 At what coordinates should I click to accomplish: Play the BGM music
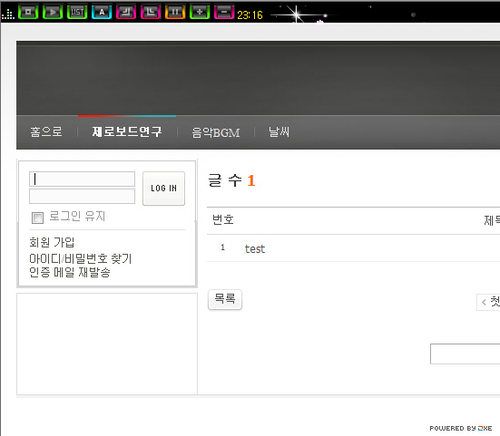[53, 13]
